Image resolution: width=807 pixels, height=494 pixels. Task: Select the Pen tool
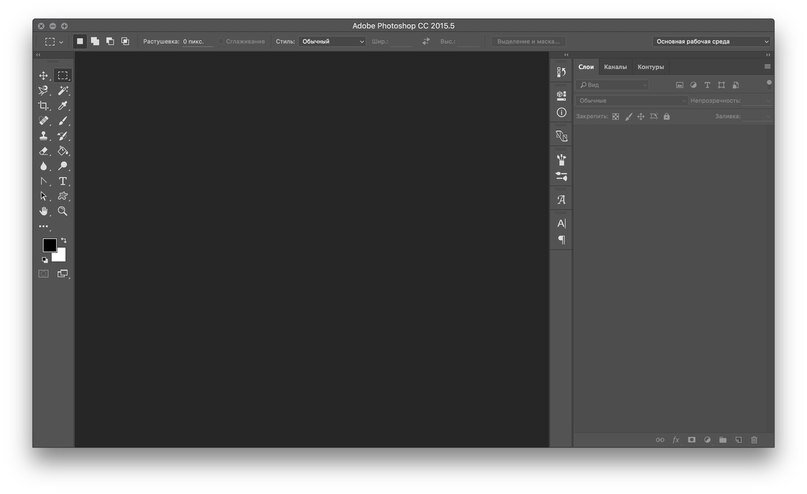pyautogui.click(x=43, y=181)
